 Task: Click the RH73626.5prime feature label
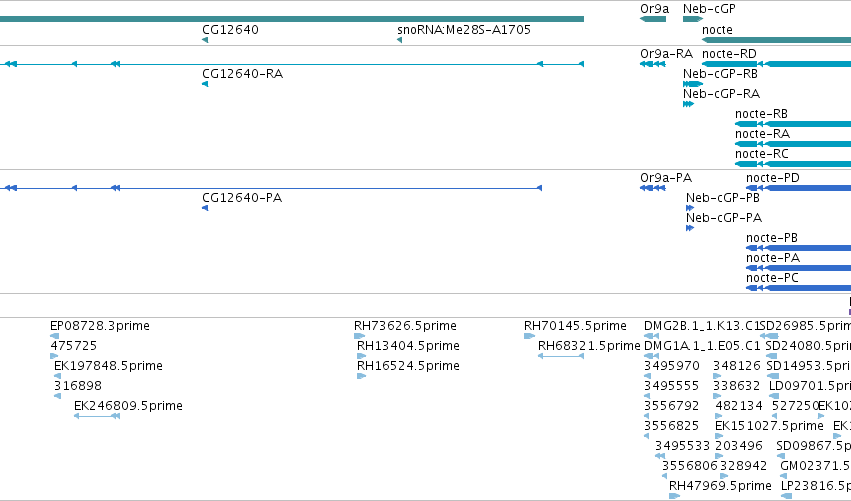(x=405, y=326)
